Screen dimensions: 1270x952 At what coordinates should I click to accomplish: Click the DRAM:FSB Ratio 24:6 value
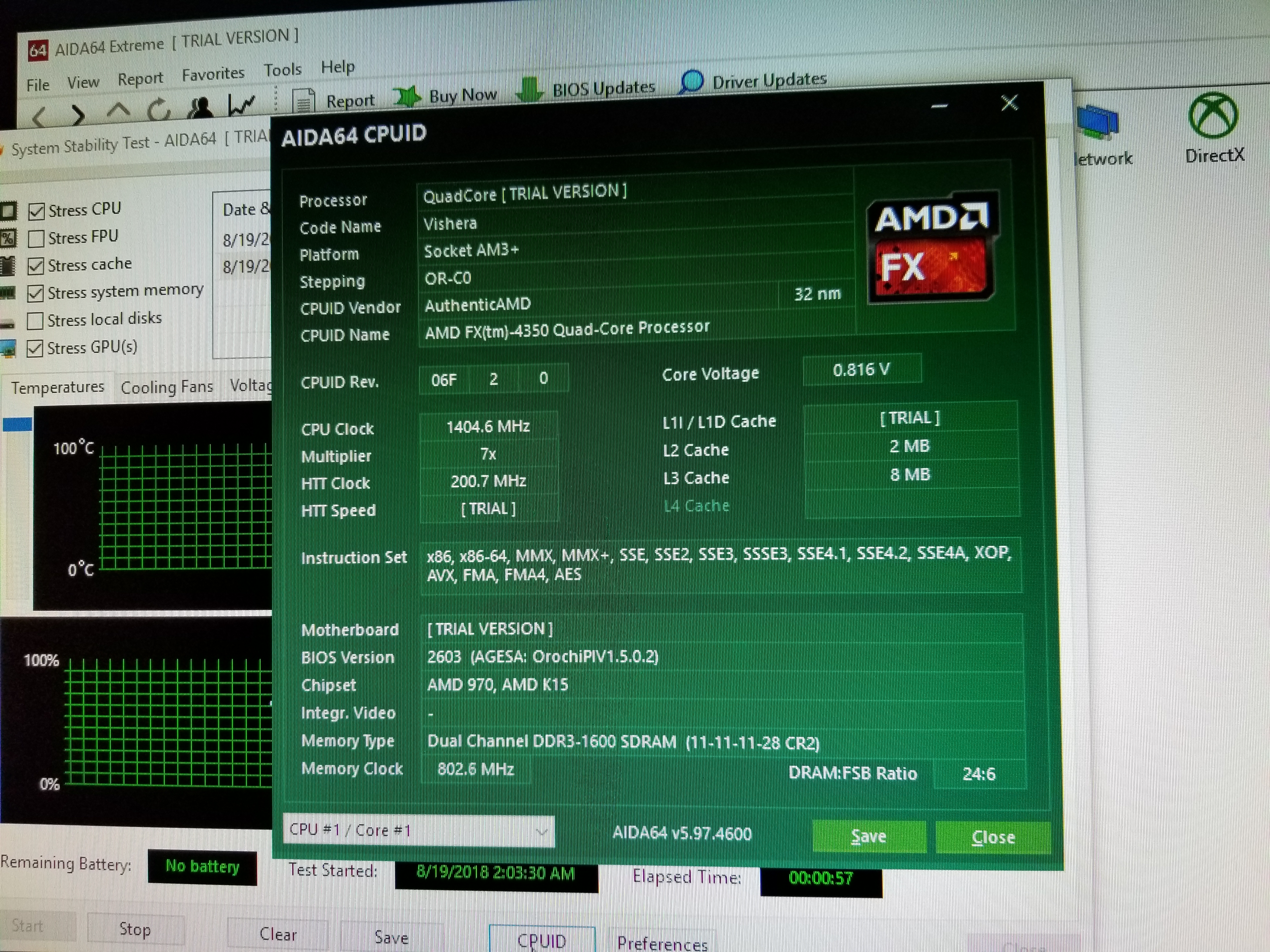[979, 774]
